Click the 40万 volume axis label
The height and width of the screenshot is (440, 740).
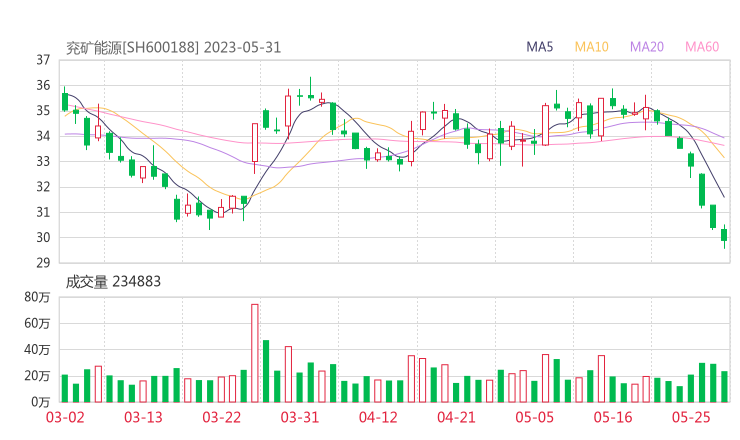click(37, 350)
